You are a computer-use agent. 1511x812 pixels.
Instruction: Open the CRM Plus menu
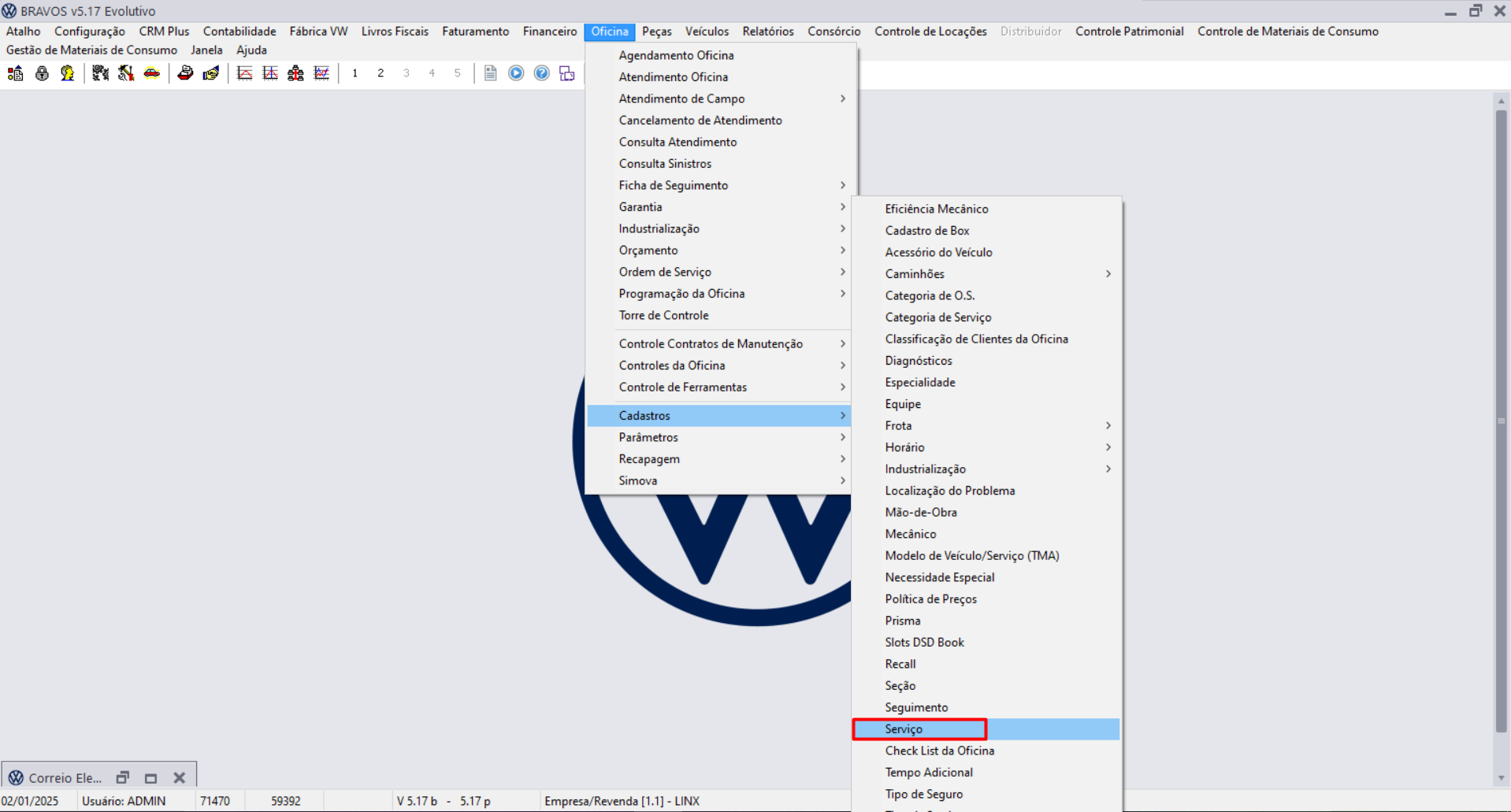pyautogui.click(x=164, y=32)
